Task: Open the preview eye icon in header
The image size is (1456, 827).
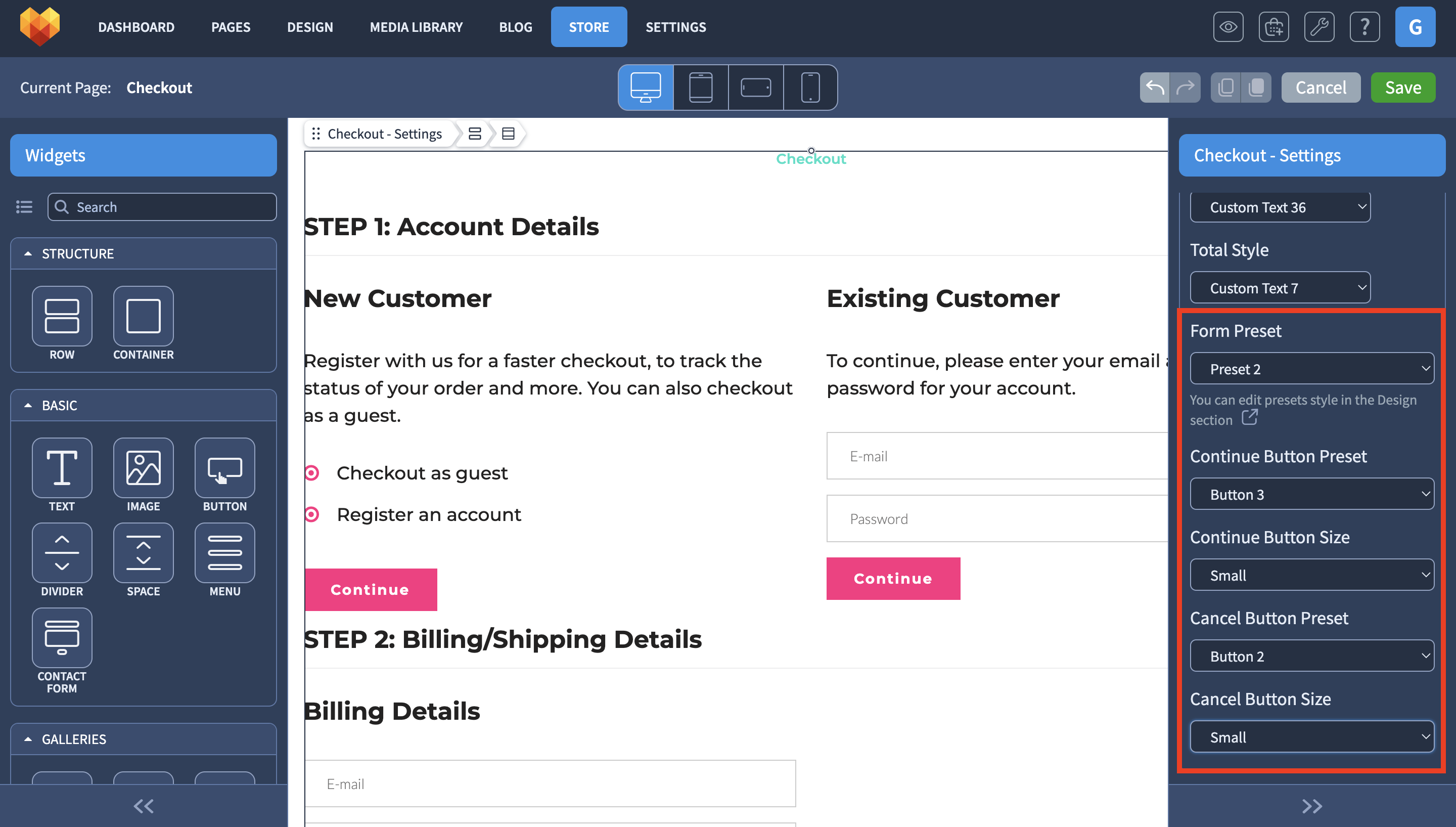Action: tap(1228, 27)
